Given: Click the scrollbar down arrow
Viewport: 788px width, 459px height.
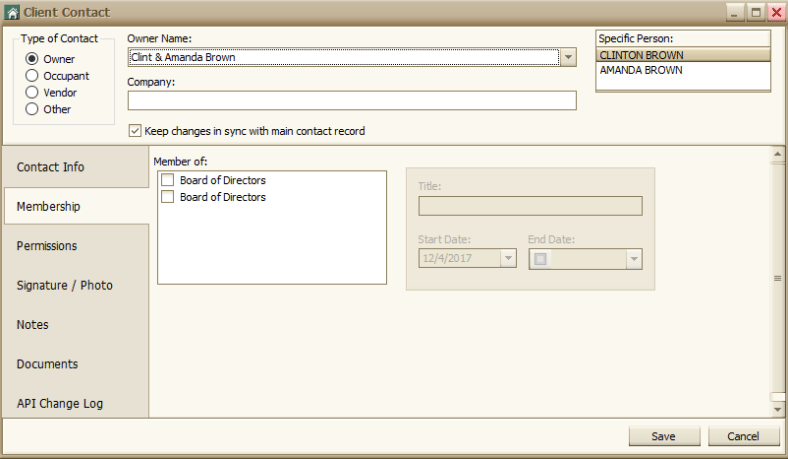Looking at the screenshot, I should point(777,410).
